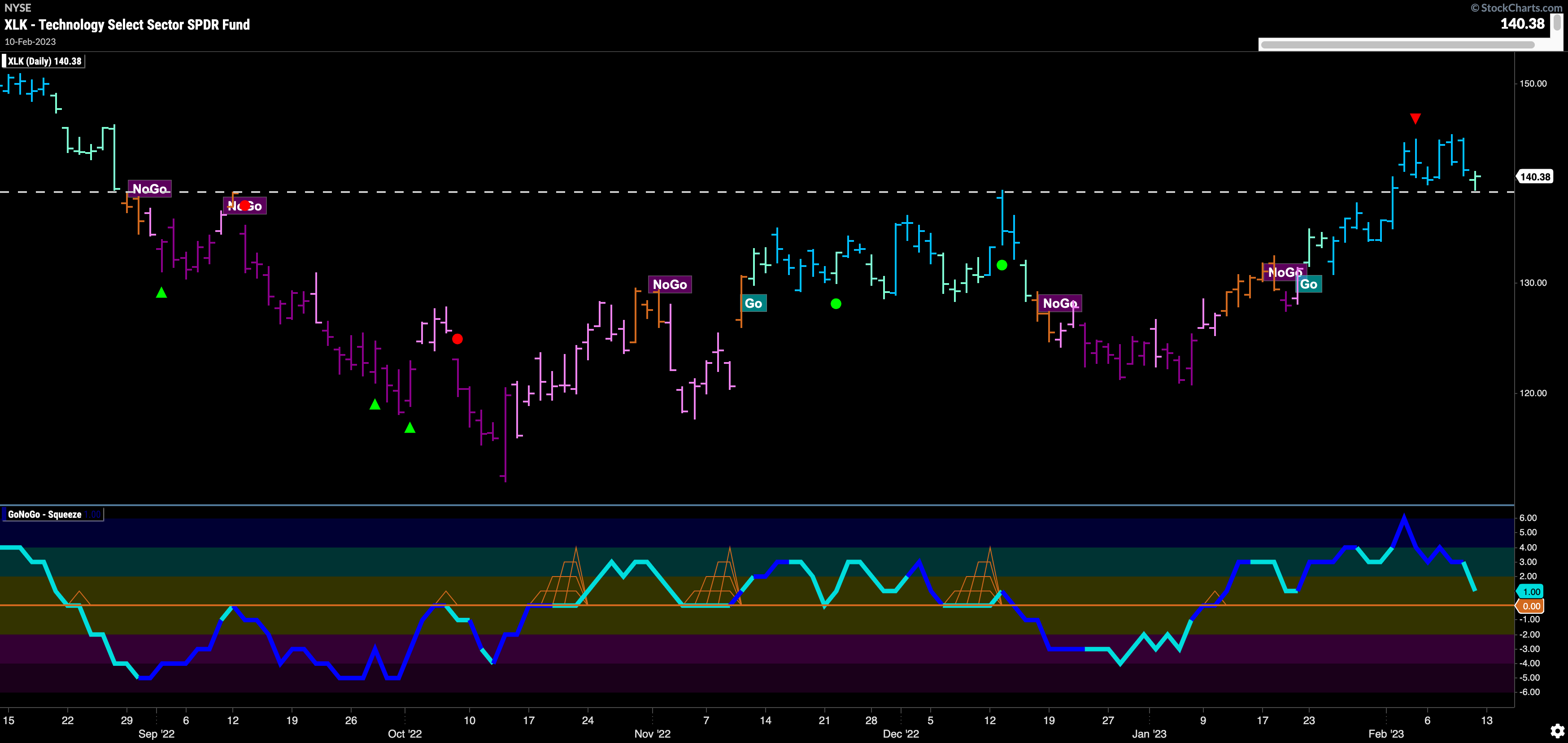The width and height of the screenshot is (1568, 743).
Task: Click the Oct '22 date axis label
Action: tap(405, 734)
